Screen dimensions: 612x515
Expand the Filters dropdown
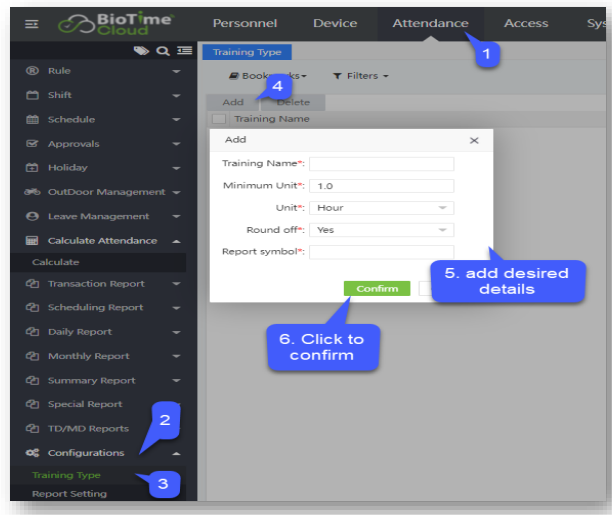(x=360, y=76)
